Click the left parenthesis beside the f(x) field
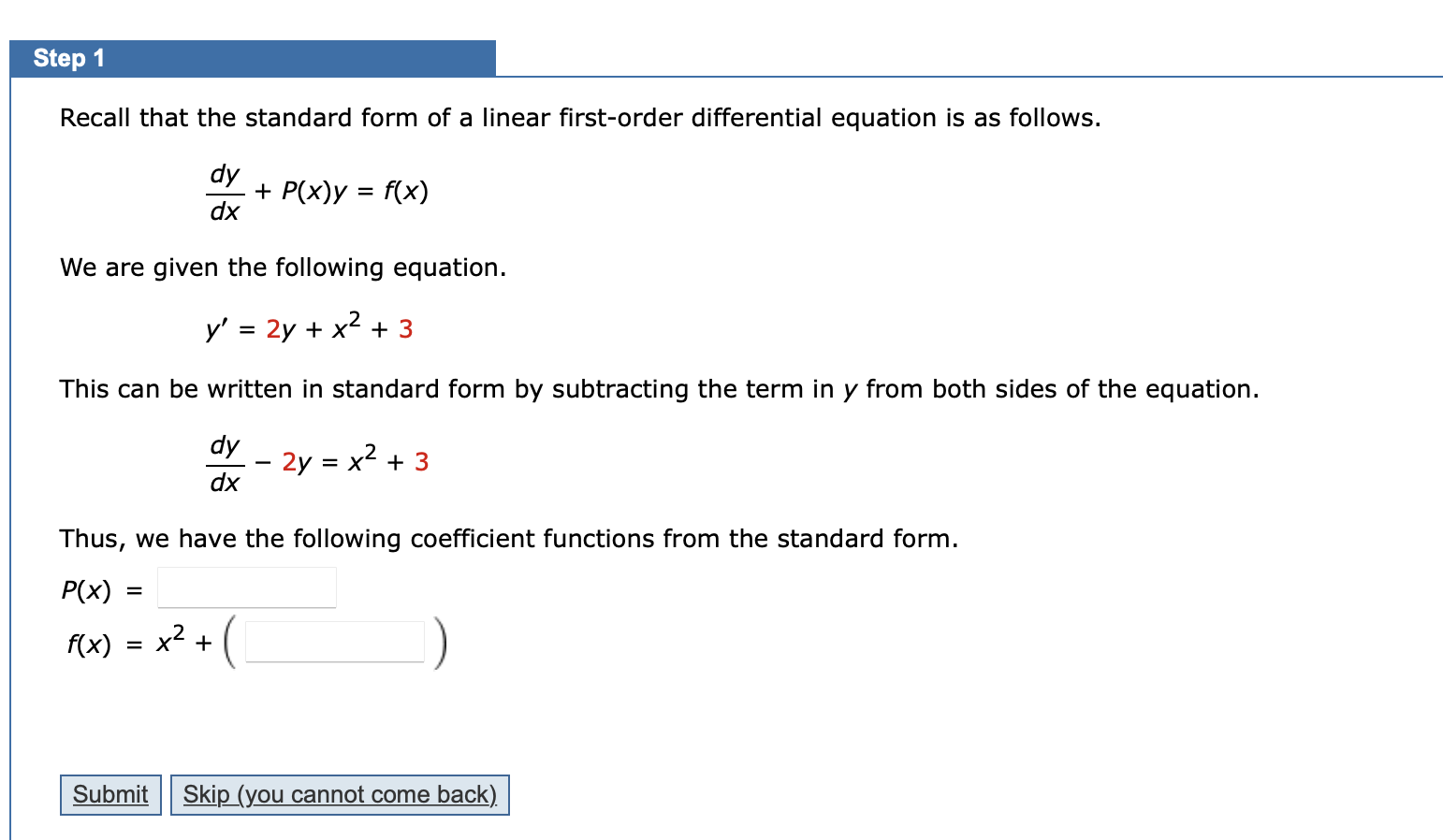This screenshot has height=840, width=1443. coord(227,642)
